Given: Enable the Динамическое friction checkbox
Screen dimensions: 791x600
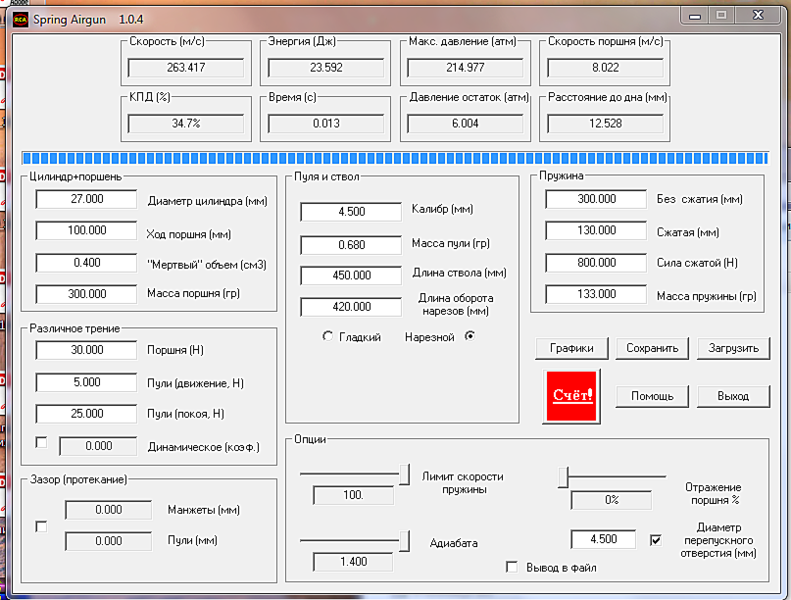Looking at the screenshot, I should pos(41,443).
